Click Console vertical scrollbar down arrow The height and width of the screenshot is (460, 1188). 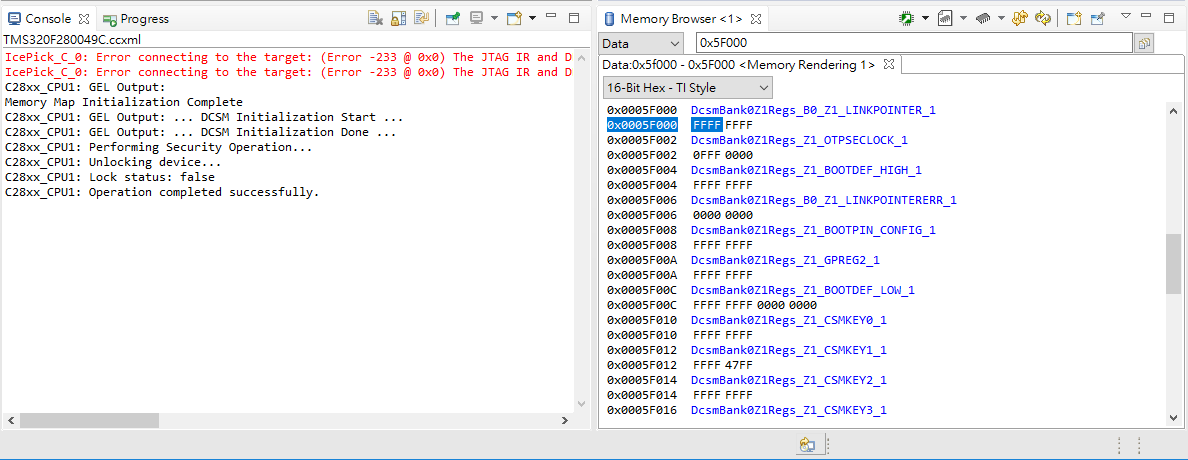click(x=581, y=405)
